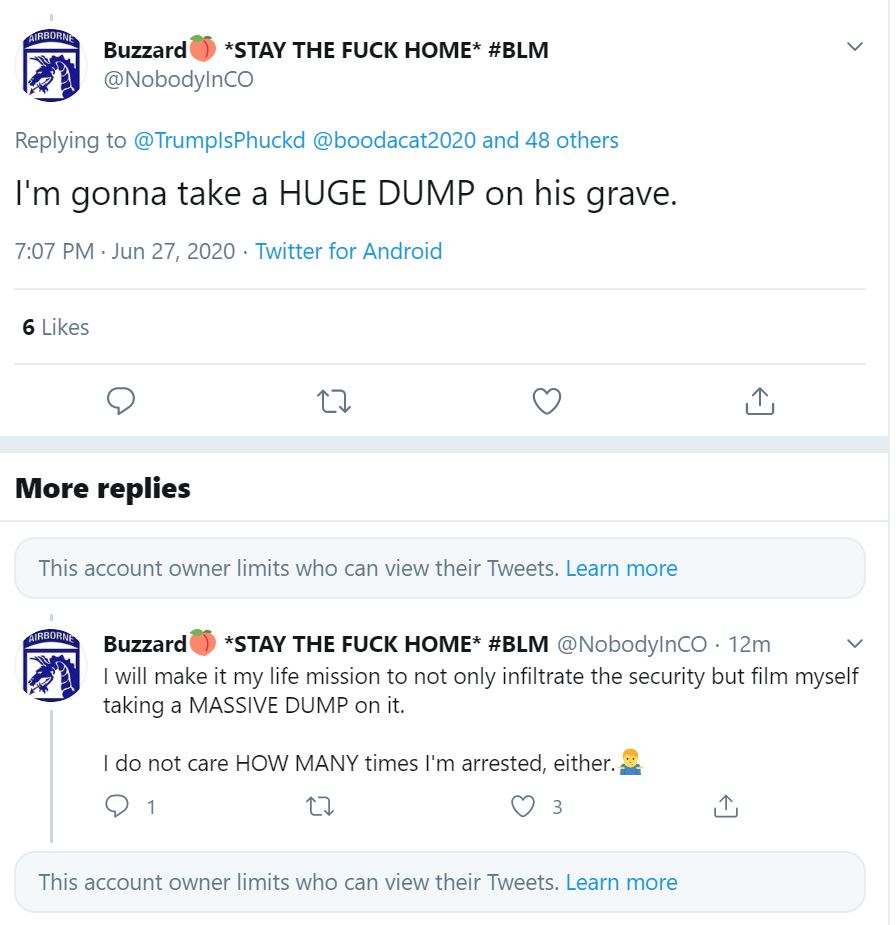Like the main tweet with heart icon
896x925 pixels.
click(546, 401)
